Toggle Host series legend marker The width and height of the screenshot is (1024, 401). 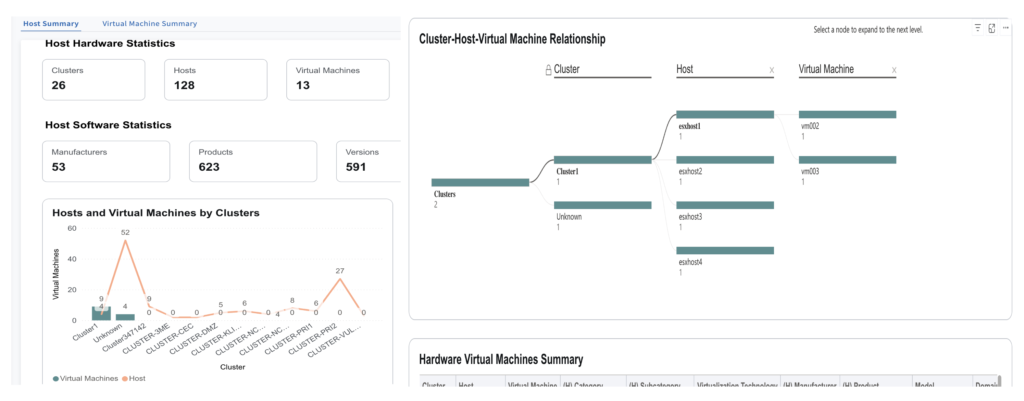tap(126, 377)
